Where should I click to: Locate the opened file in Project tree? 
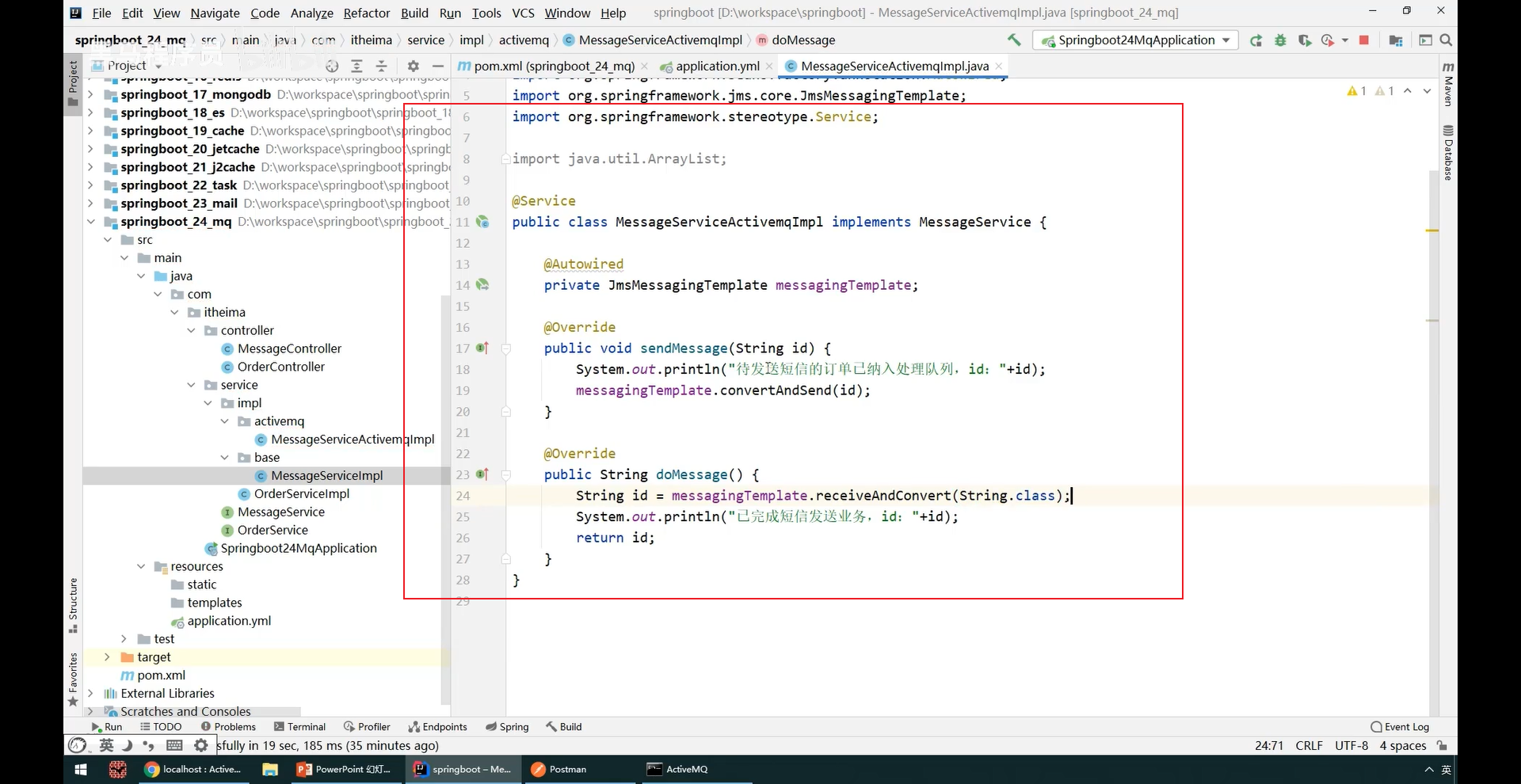(332, 66)
